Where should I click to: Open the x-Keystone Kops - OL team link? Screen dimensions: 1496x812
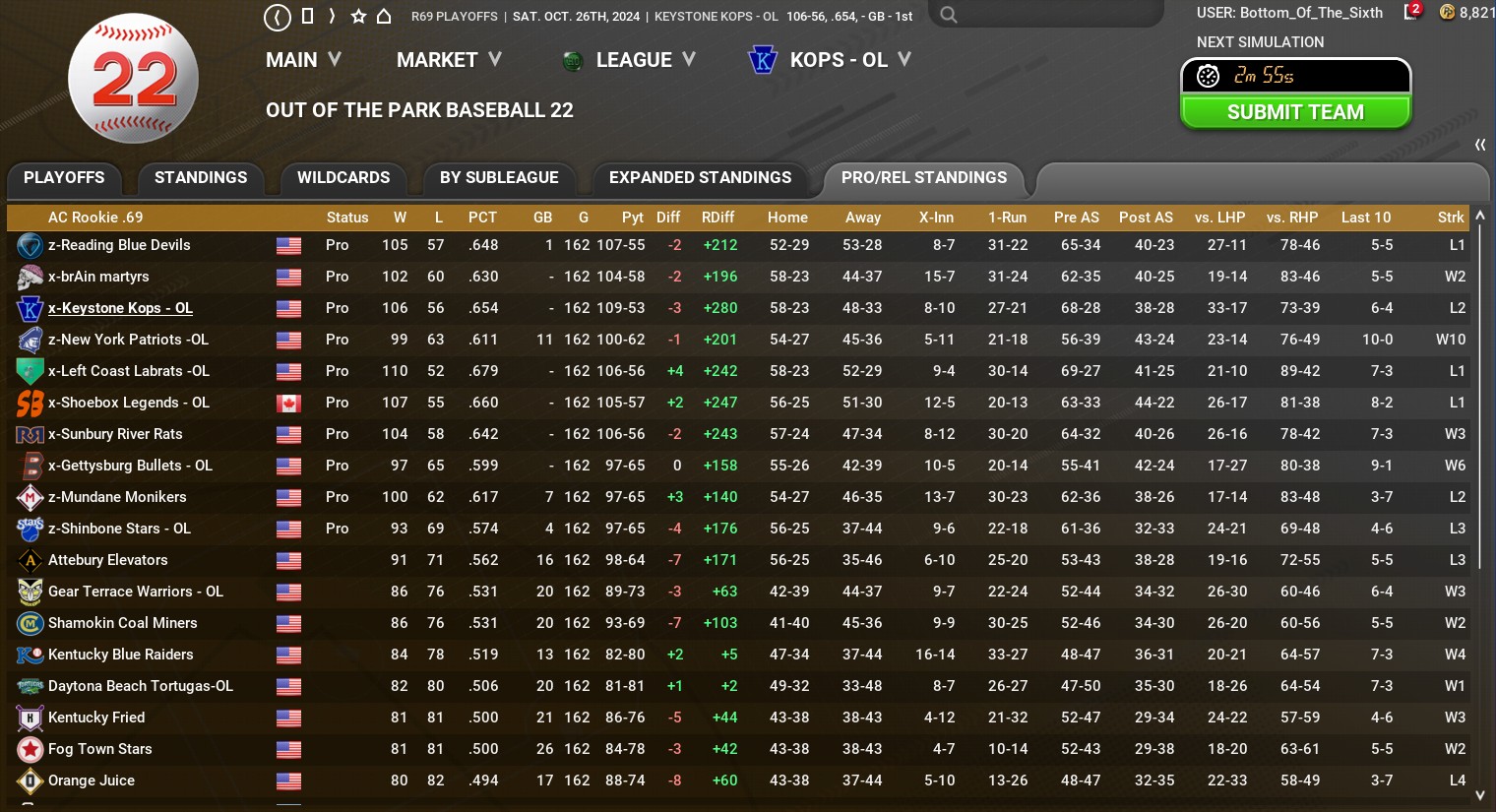(120, 308)
